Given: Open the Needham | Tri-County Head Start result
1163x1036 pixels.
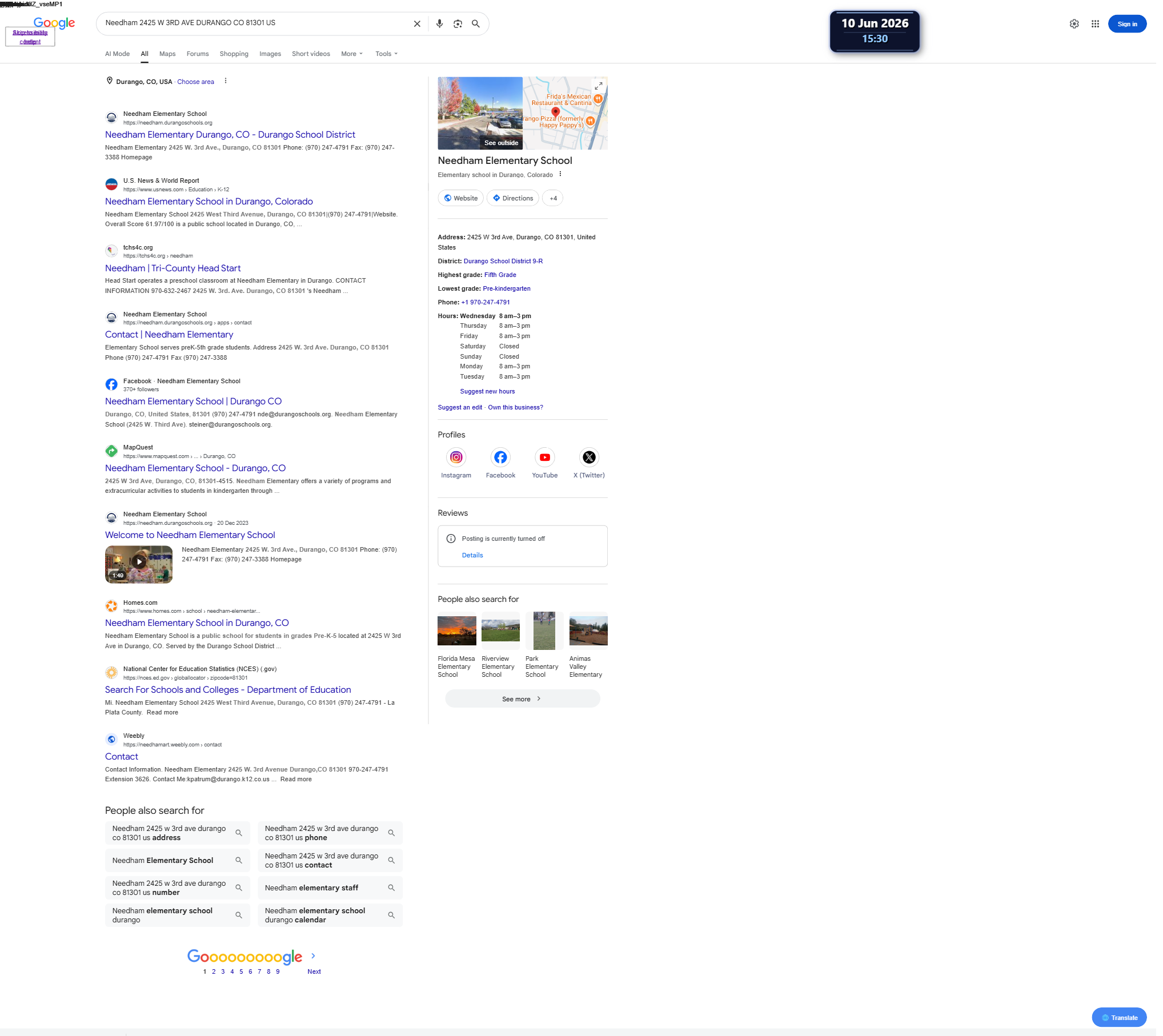Looking at the screenshot, I should tap(173, 268).
